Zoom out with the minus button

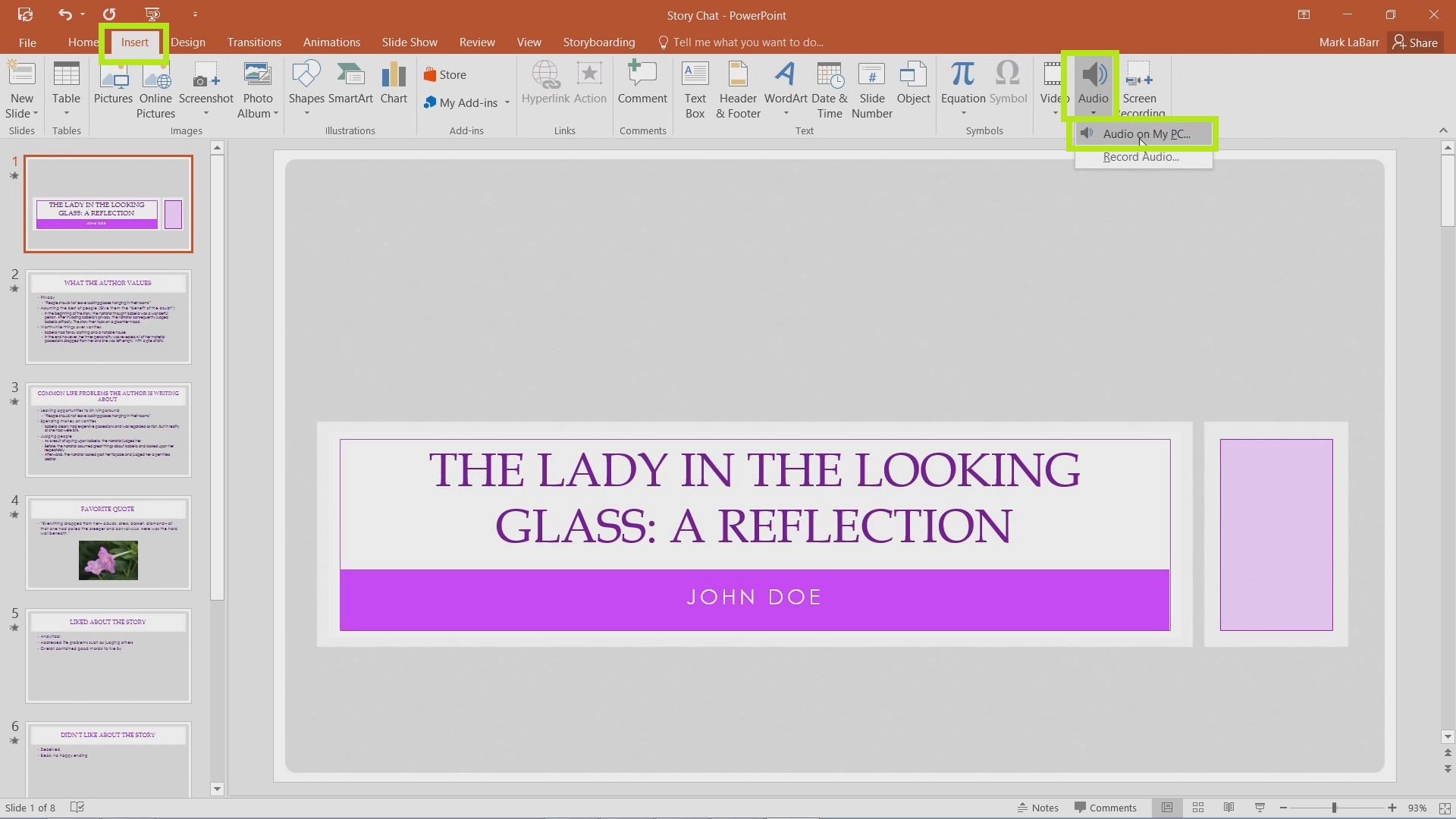pyautogui.click(x=1283, y=808)
